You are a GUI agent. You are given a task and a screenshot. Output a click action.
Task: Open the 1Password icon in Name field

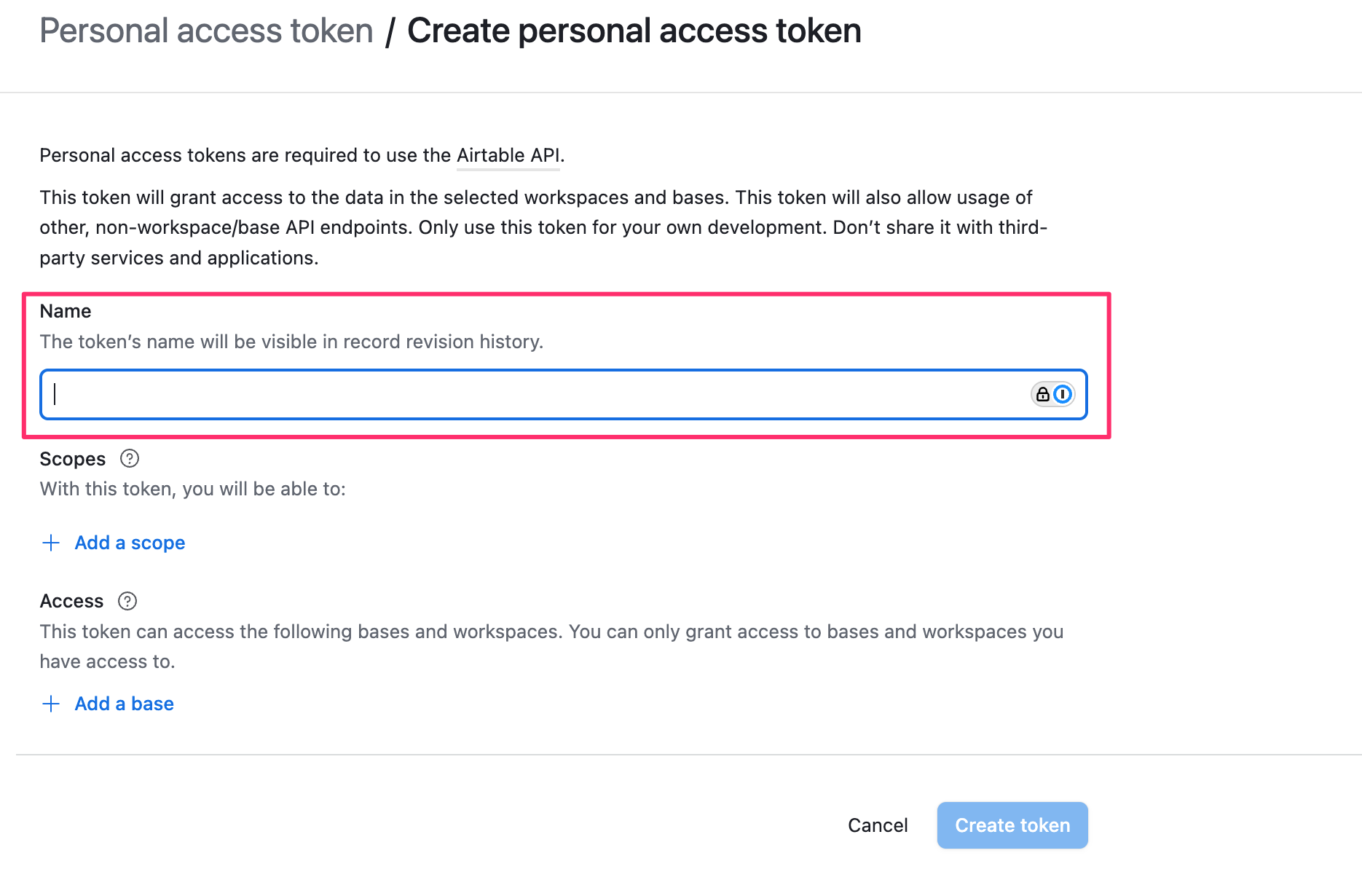point(1063,394)
